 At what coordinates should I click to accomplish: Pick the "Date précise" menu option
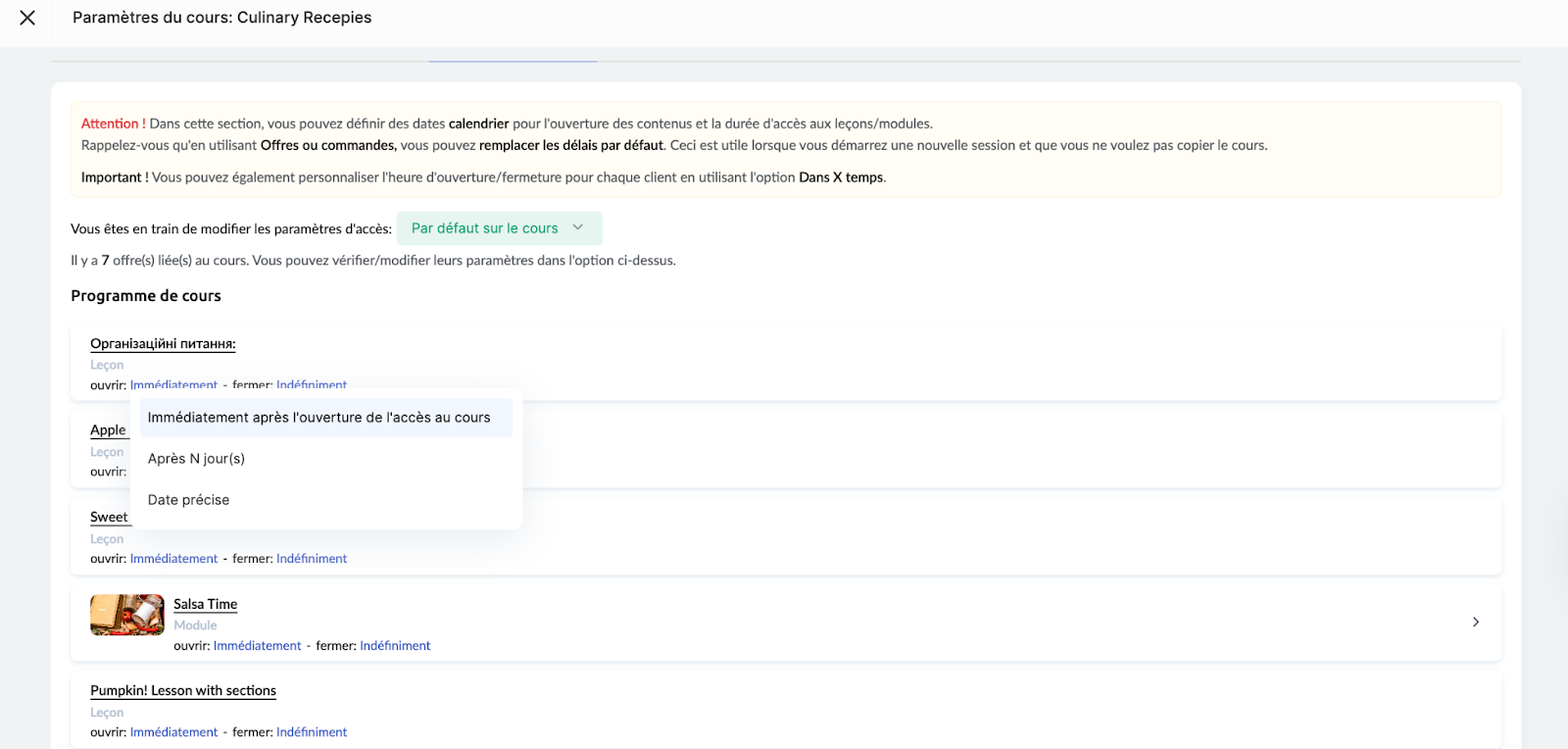188,500
